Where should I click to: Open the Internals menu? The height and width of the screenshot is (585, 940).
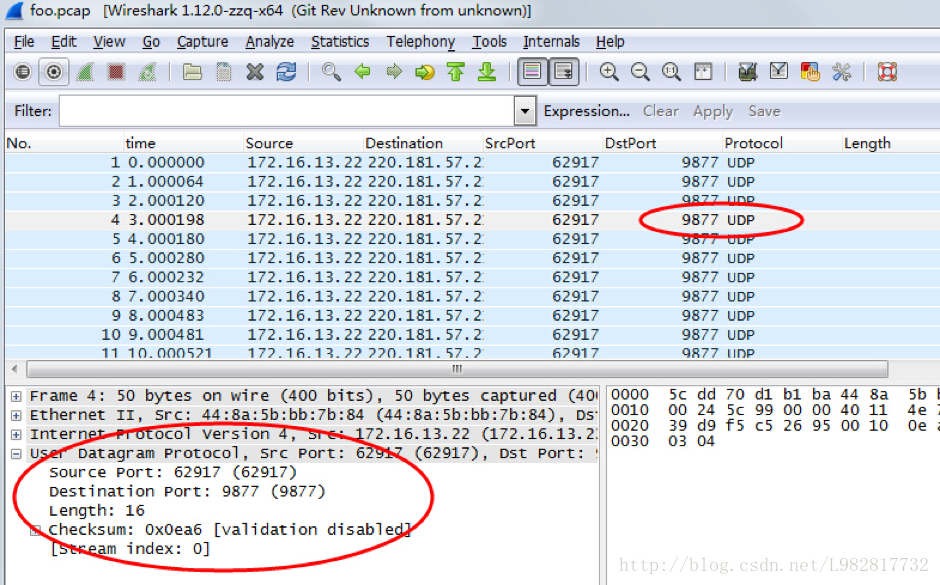(x=551, y=41)
